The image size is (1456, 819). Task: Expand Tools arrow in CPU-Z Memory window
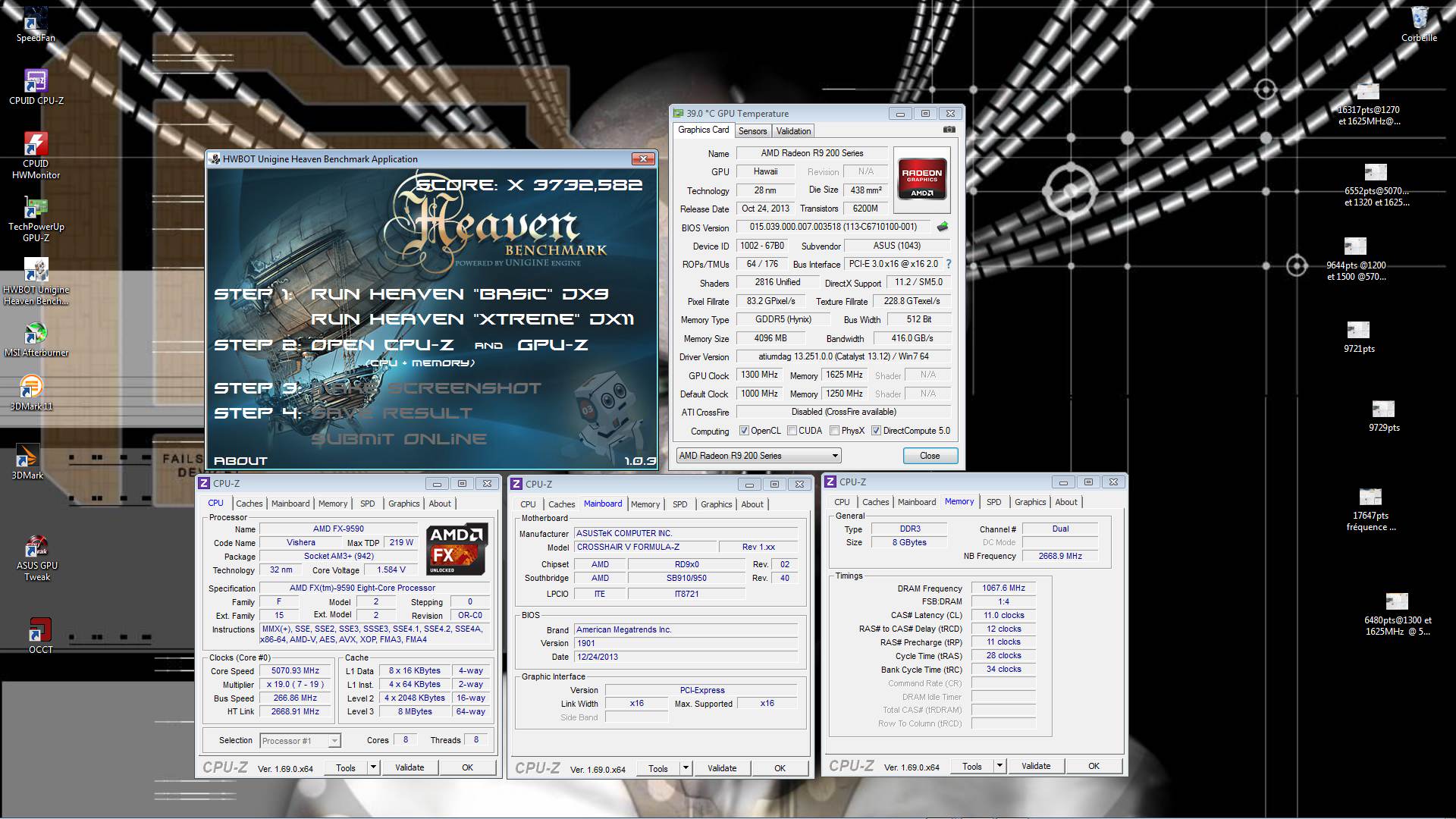pos(999,766)
